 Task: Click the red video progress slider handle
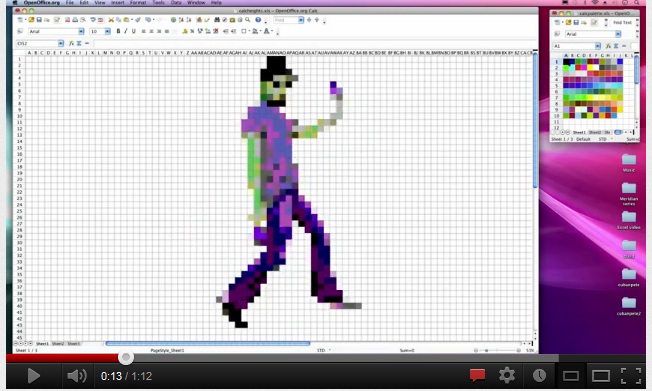point(126,357)
